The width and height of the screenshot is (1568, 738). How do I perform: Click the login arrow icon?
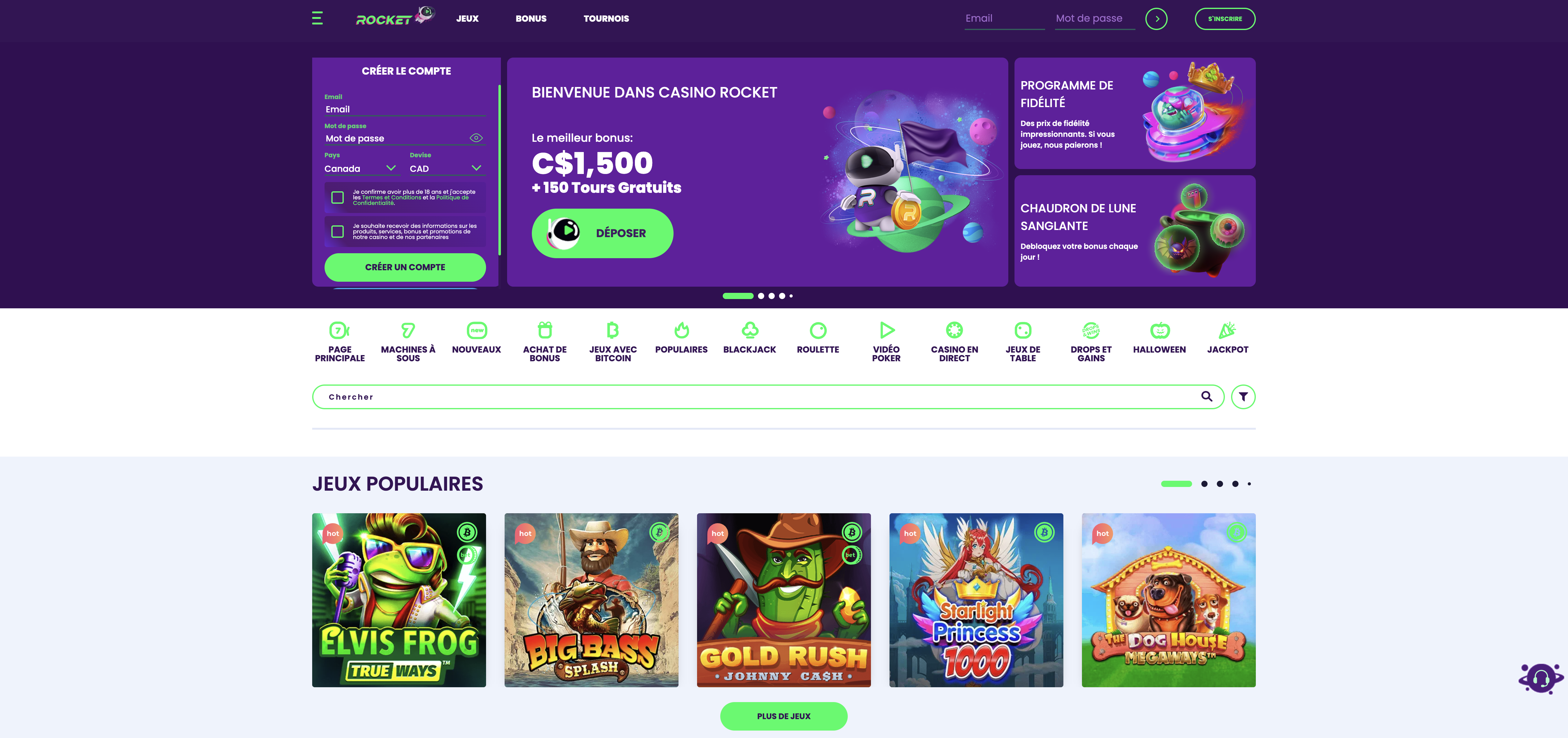tap(1156, 19)
